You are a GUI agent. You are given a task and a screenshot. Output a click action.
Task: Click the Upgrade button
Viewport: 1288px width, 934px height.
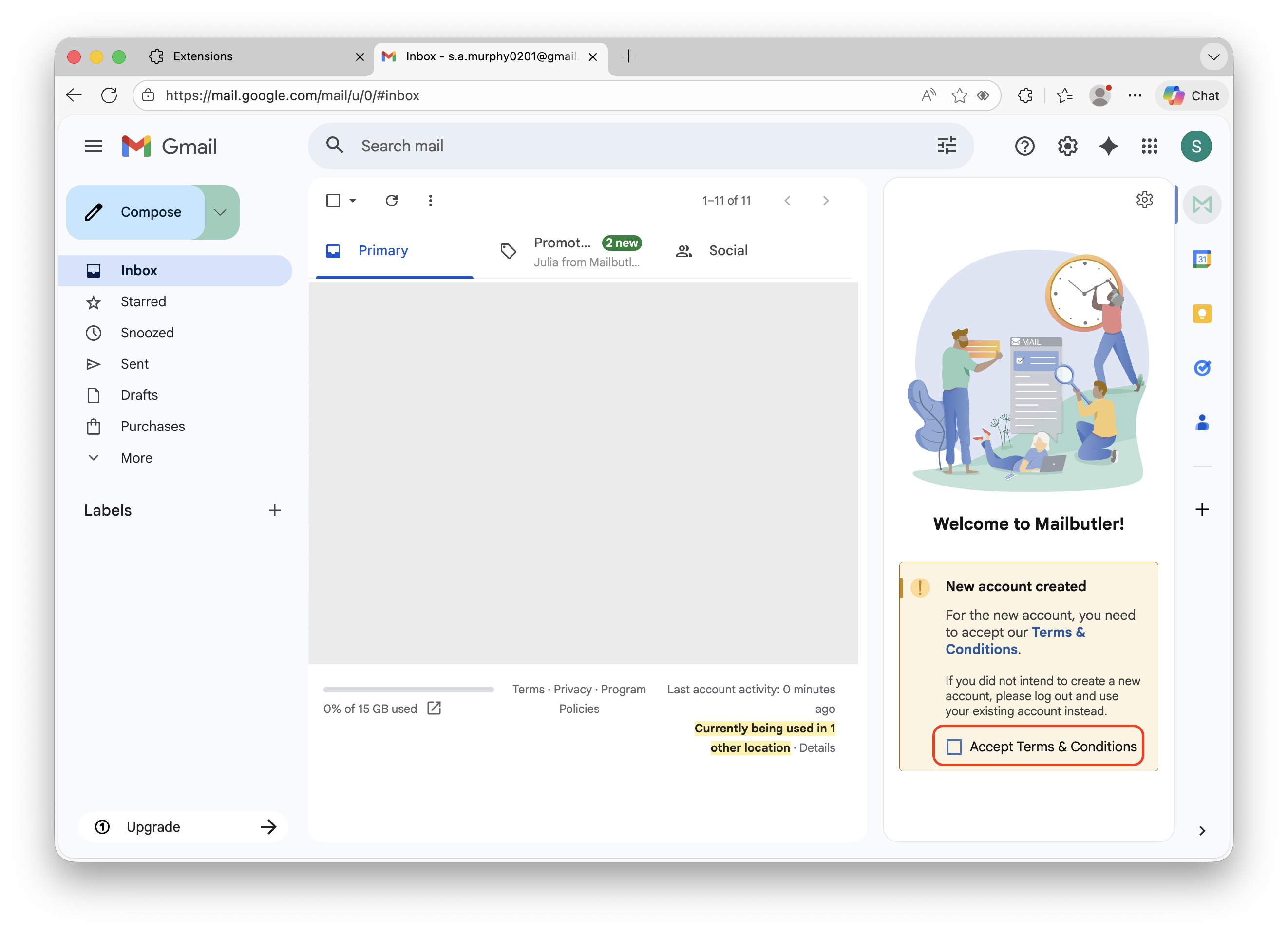[183, 827]
